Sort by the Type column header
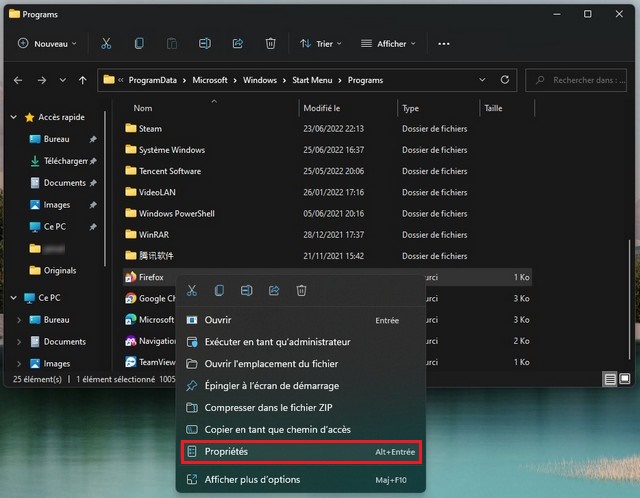Viewport: 640px width, 498px height. pyautogui.click(x=410, y=108)
